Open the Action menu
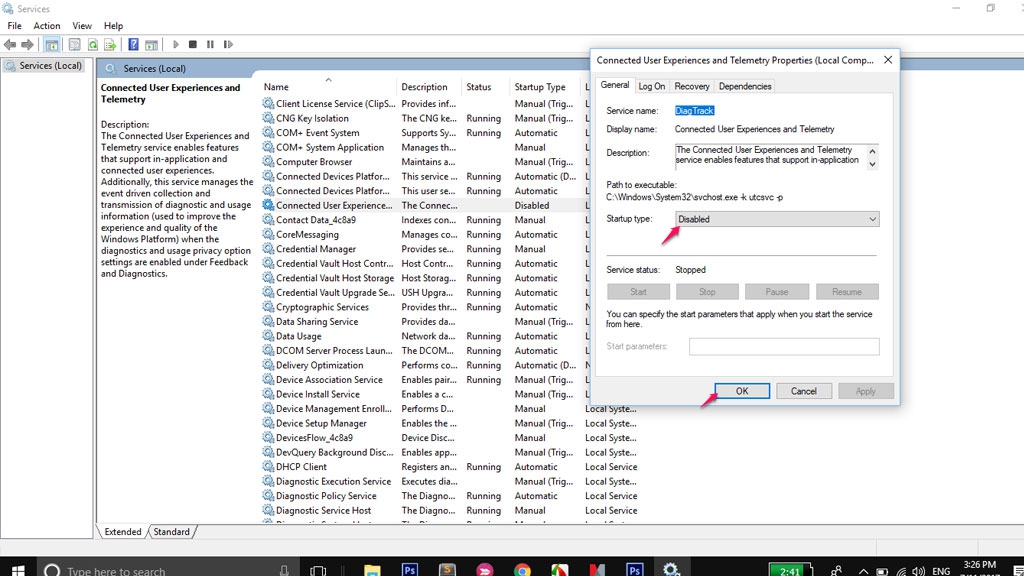This screenshot has width=1024, height=576. pos(47,26)
